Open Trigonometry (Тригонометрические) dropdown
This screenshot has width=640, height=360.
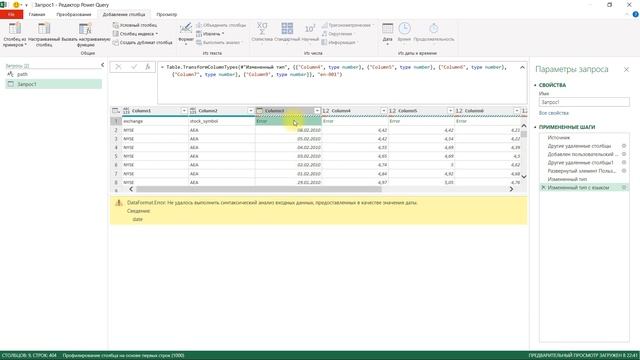(x=347, y=25)
